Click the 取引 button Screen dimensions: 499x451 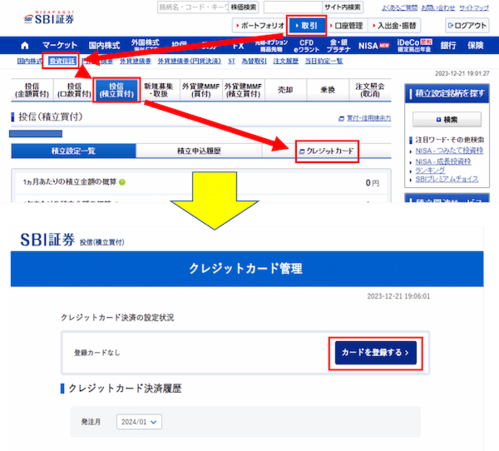[306, 25]
